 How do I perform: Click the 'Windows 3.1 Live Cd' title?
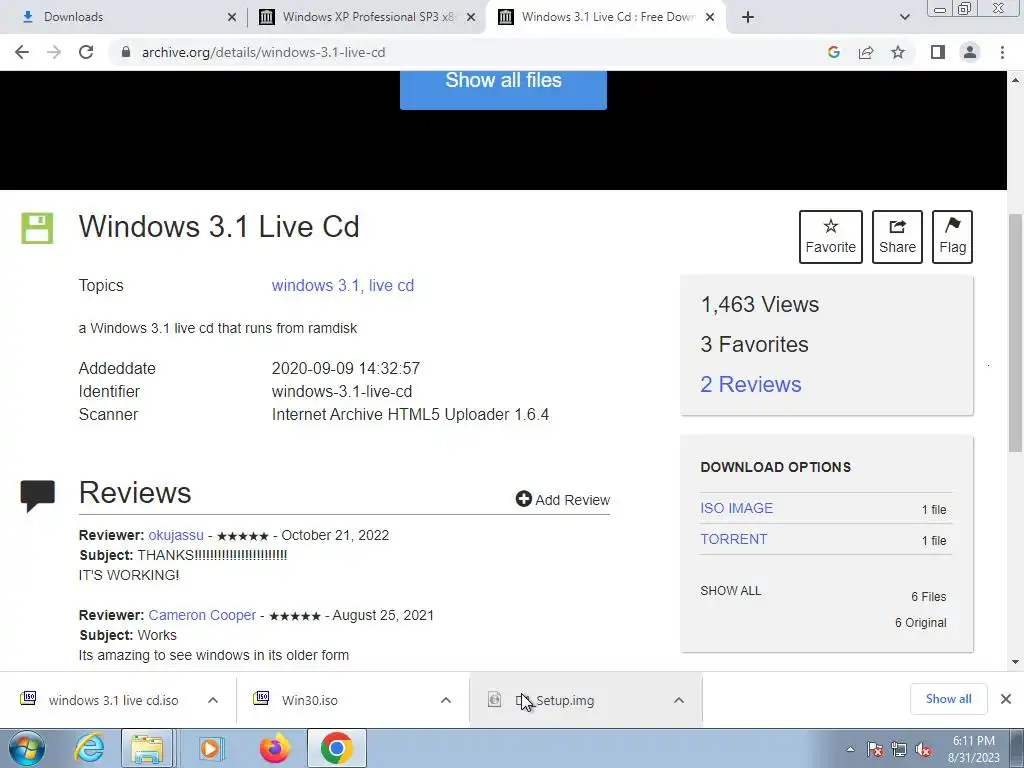(219, 227)
